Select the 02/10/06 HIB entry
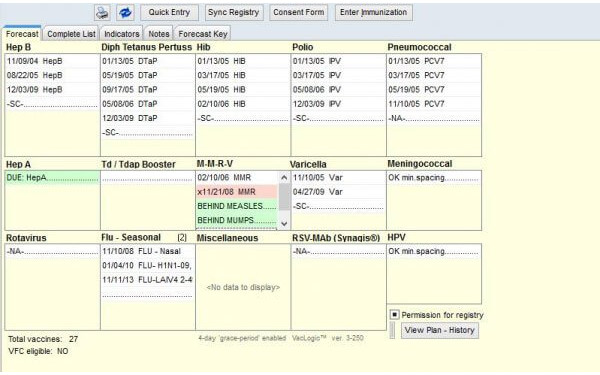 [243, 104]
